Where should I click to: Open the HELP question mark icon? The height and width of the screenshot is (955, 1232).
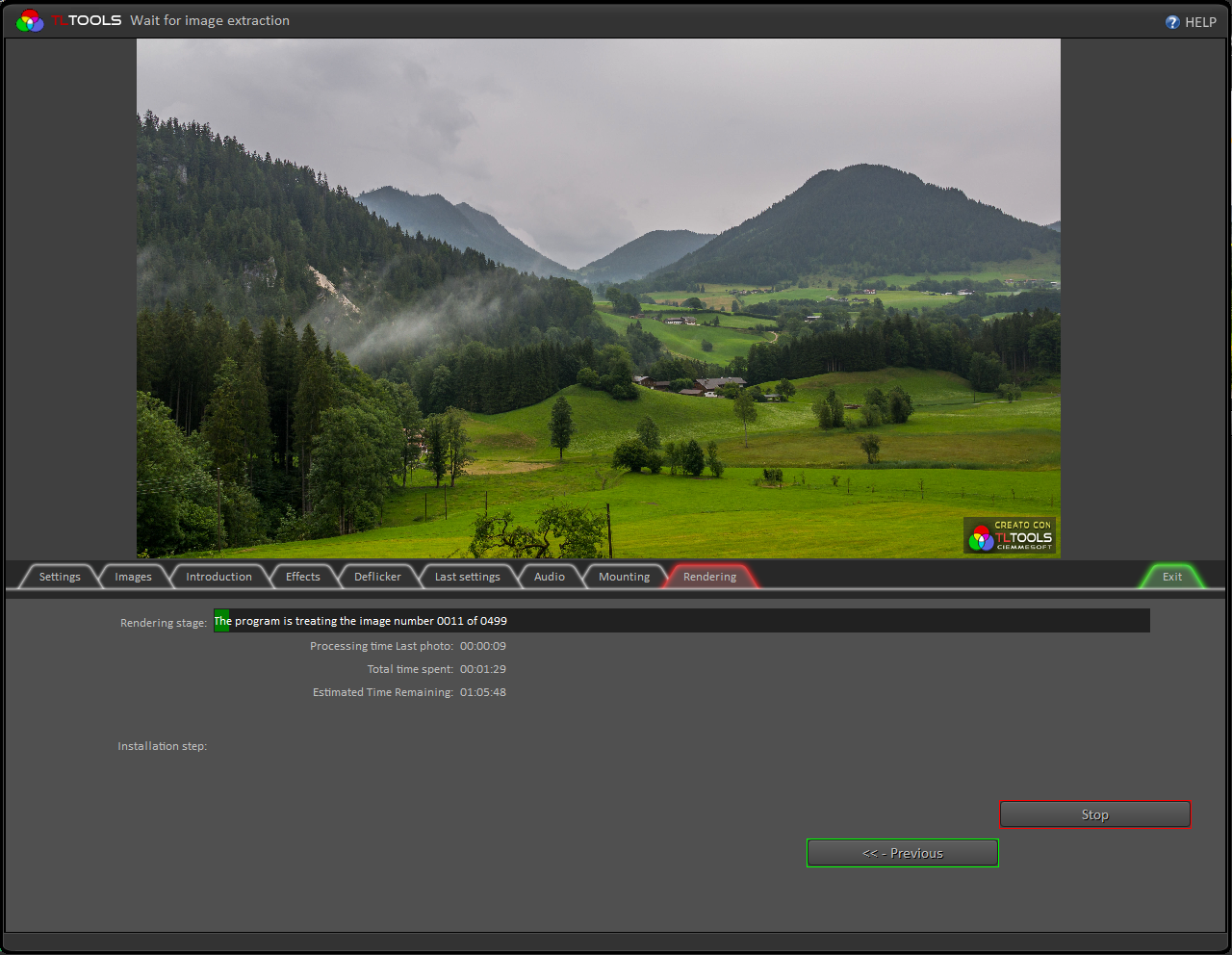click(x=1172, y=22)
